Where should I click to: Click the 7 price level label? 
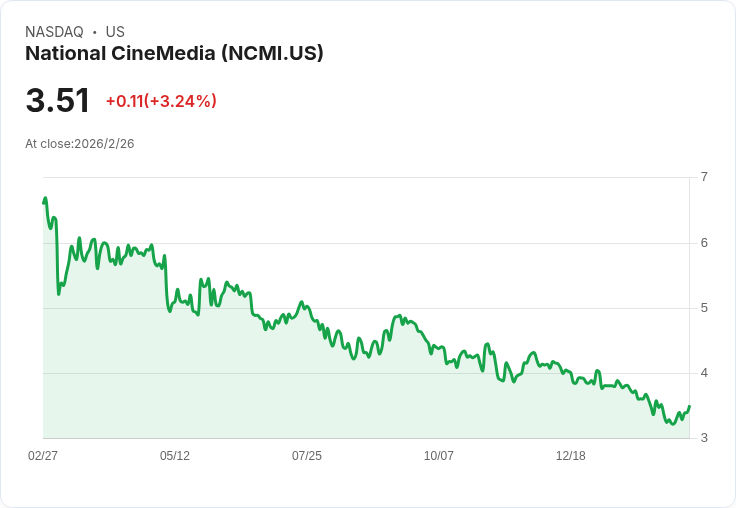click(x=704, y=177)
